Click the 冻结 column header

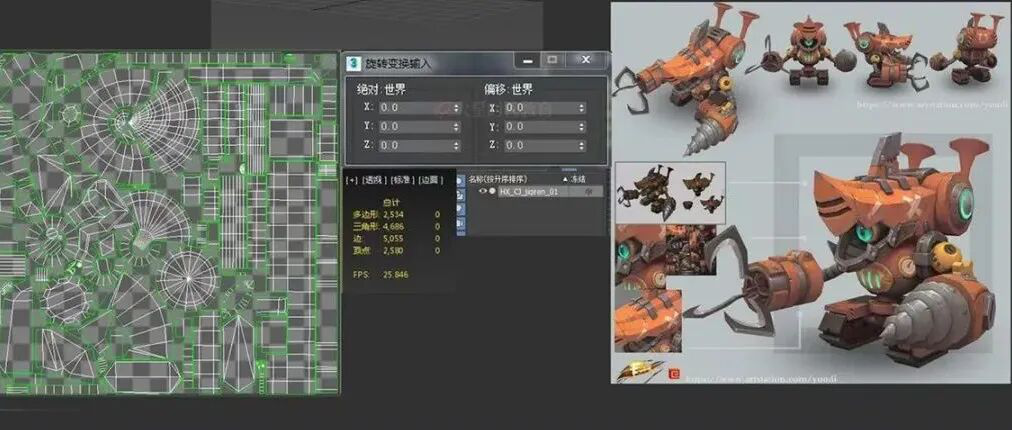578,179
